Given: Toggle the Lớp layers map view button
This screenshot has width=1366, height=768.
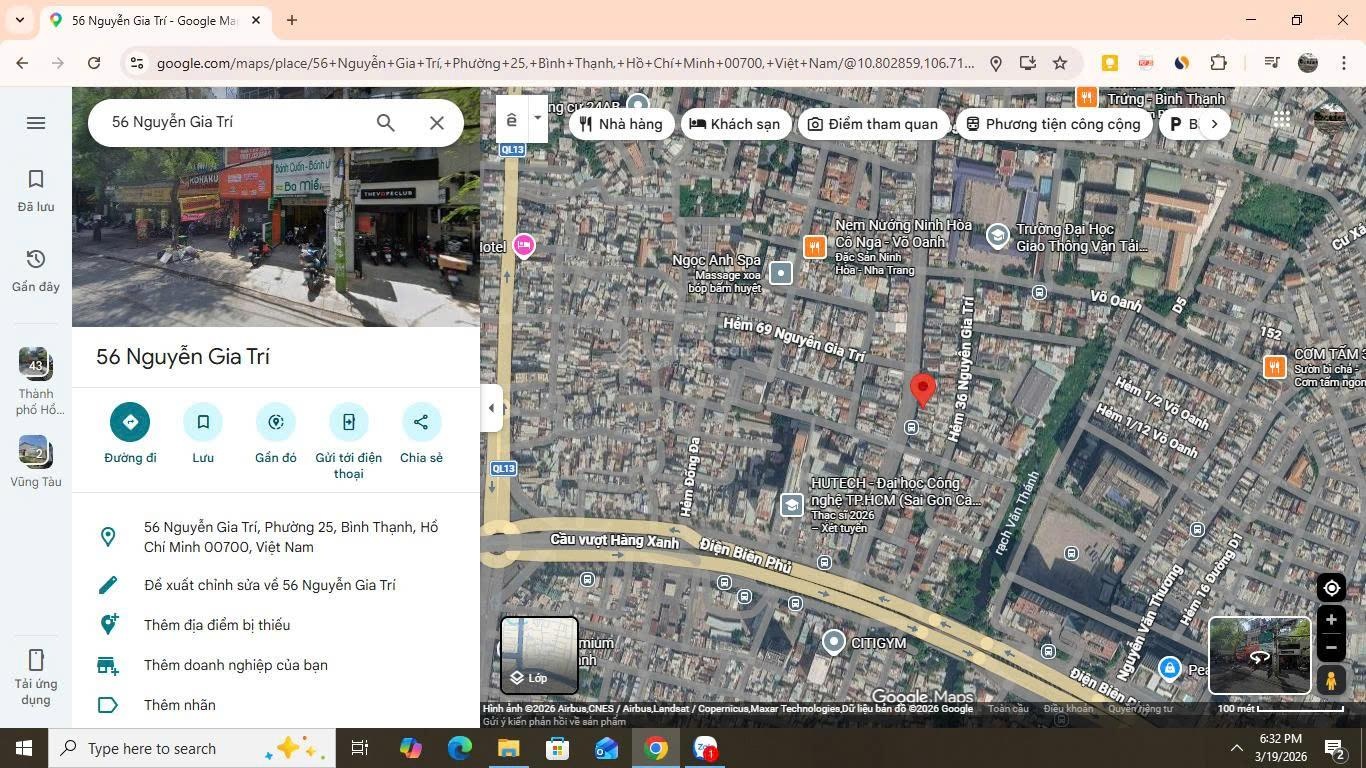Looking at the screenshot, I should 539,655.
